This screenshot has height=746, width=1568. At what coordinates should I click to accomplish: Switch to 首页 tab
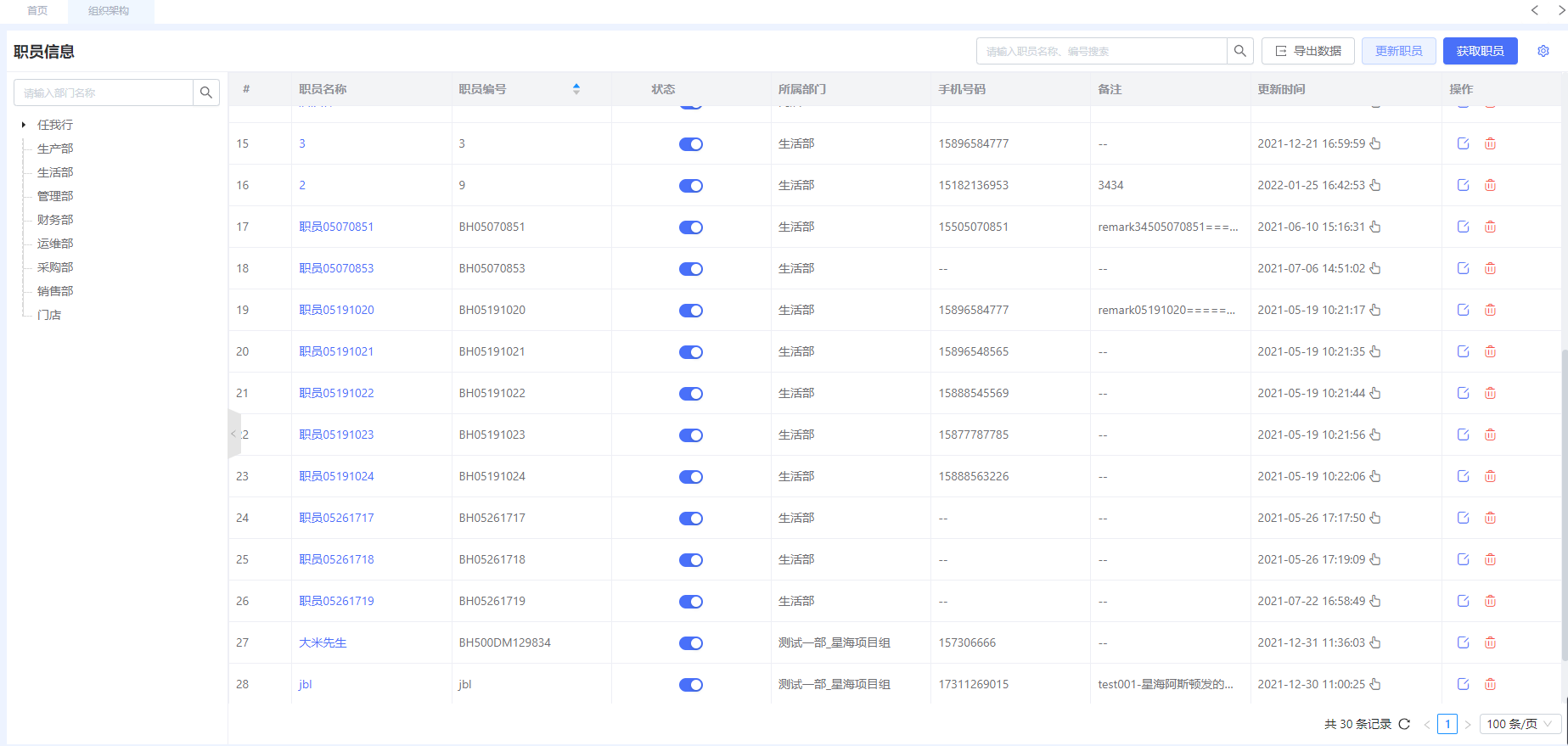37,11
